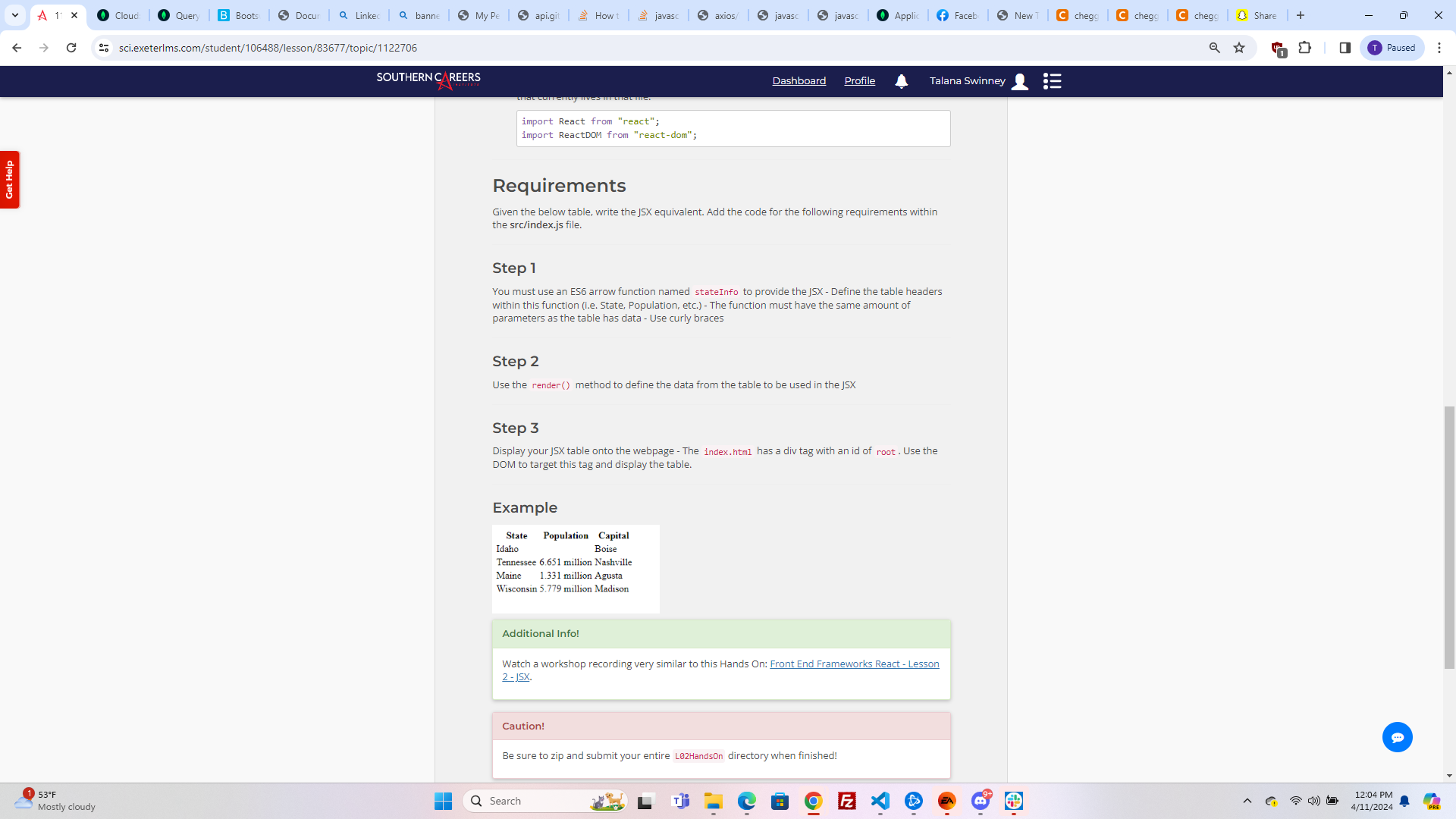The image size is (1456, 819).
Task: Toggle the bookmark star for this page
Action: [x=1239, y=47]
